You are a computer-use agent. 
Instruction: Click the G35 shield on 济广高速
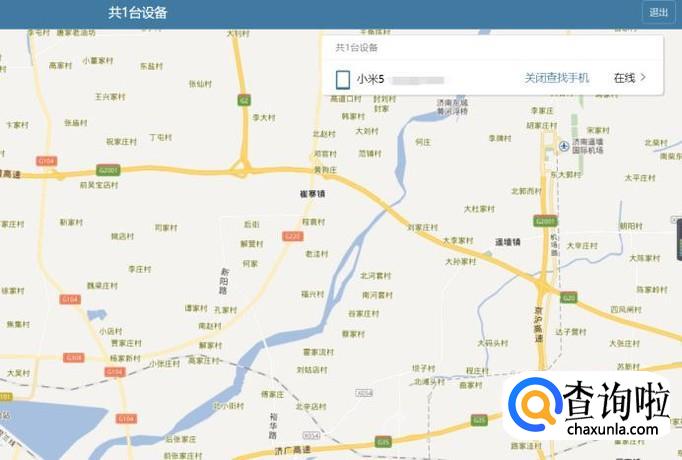point(383,443)
